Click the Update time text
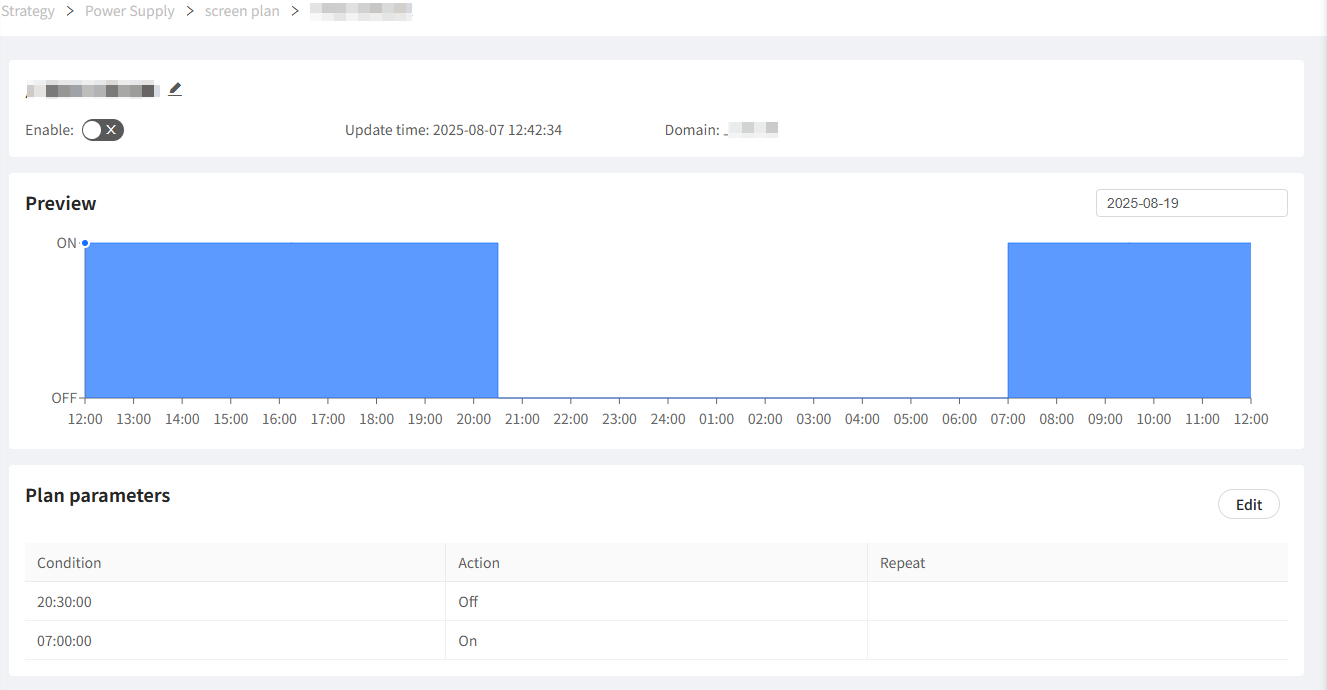 (453, 130)
